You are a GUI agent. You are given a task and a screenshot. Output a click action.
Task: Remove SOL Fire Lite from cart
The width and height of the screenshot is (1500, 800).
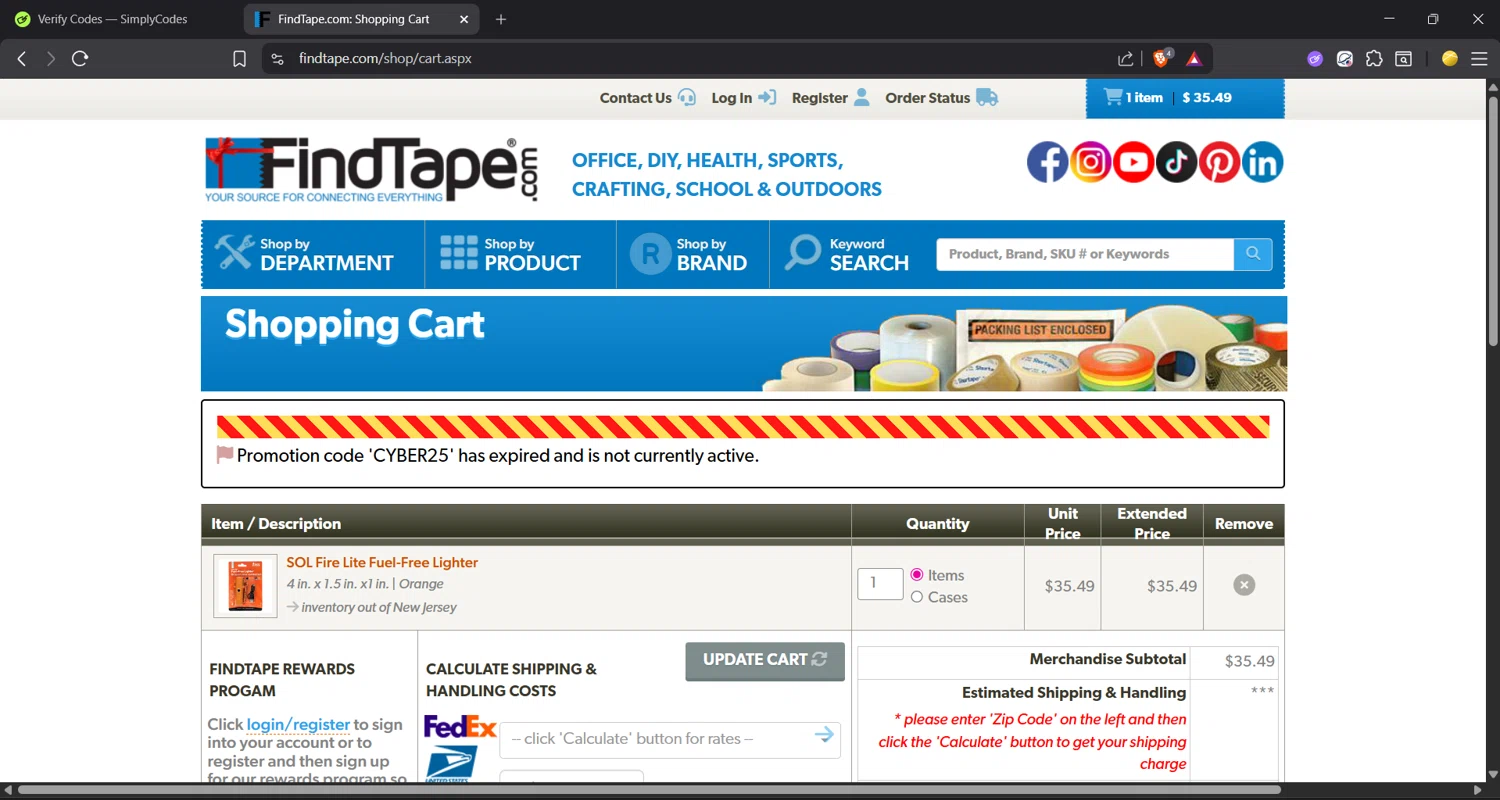pos(1244,585)
